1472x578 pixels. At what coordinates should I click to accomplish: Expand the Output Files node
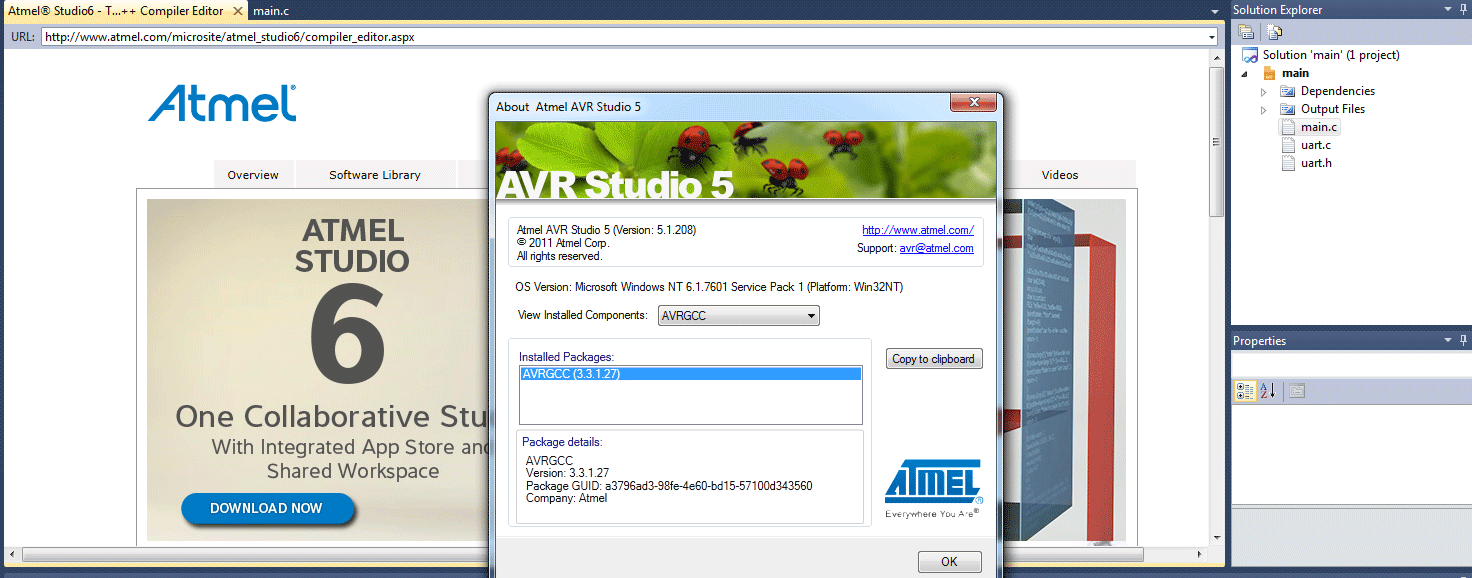1263,110
